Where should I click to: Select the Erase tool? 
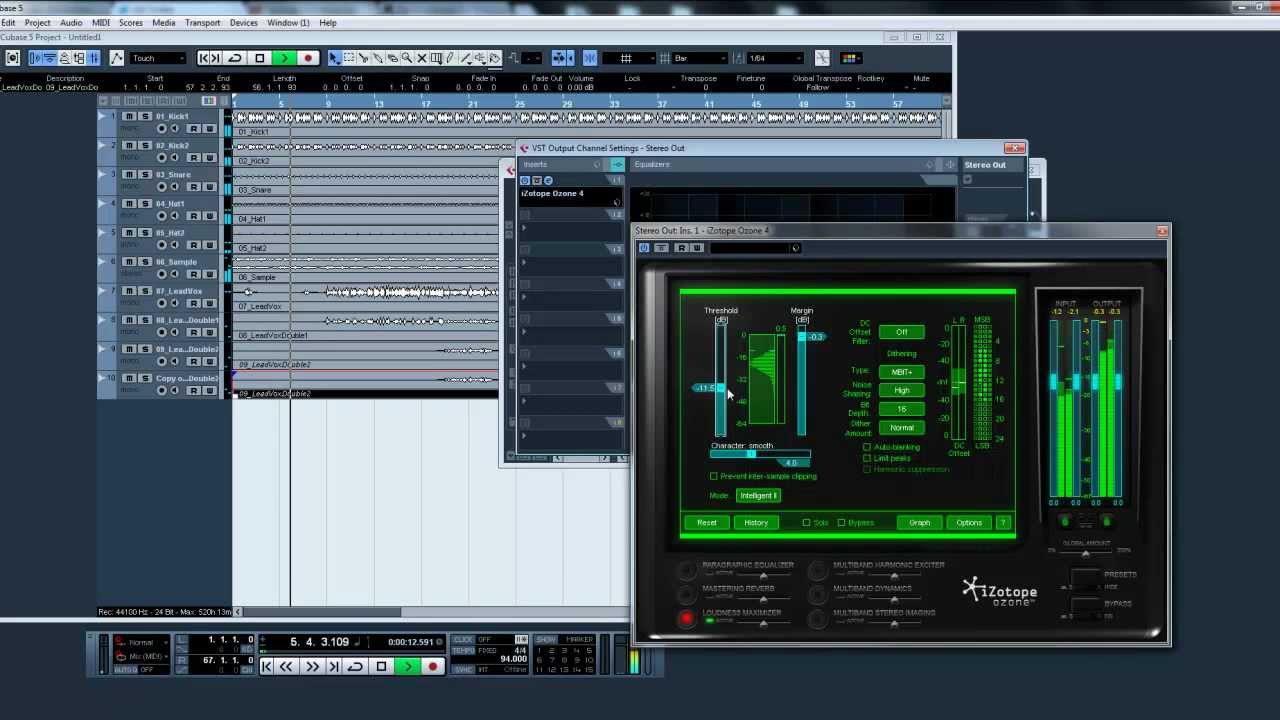point(393,58)
